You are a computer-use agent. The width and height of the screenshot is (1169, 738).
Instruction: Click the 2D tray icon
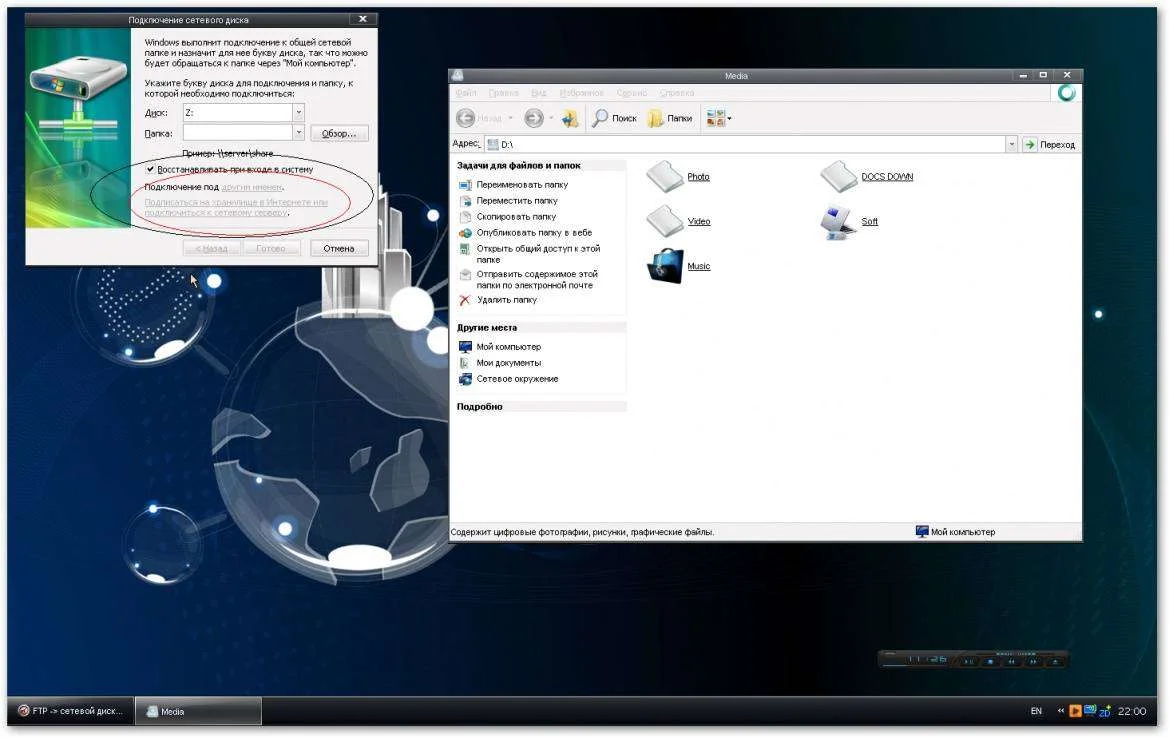pyautogui.click(x=1105, y=711)
